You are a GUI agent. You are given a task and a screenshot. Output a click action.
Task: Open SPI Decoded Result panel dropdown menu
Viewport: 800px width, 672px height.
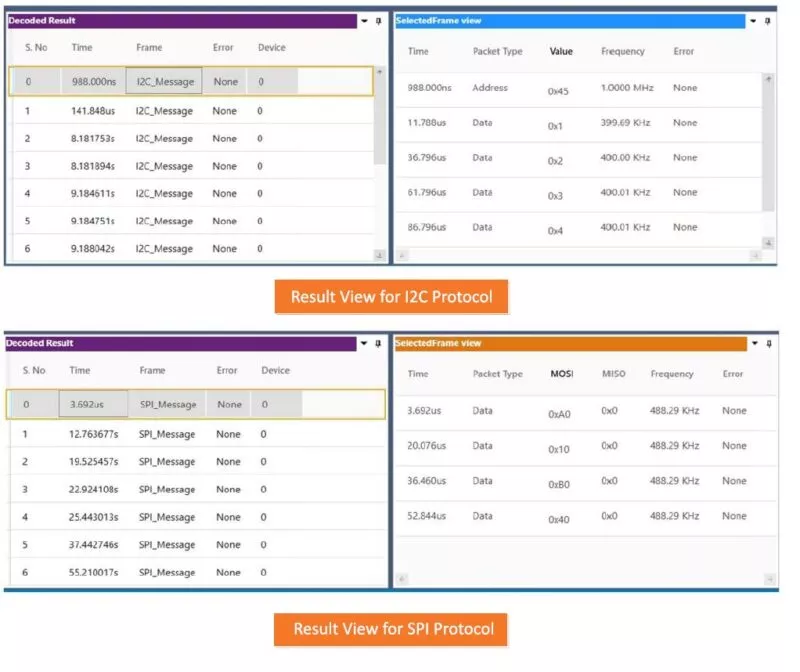363,343
